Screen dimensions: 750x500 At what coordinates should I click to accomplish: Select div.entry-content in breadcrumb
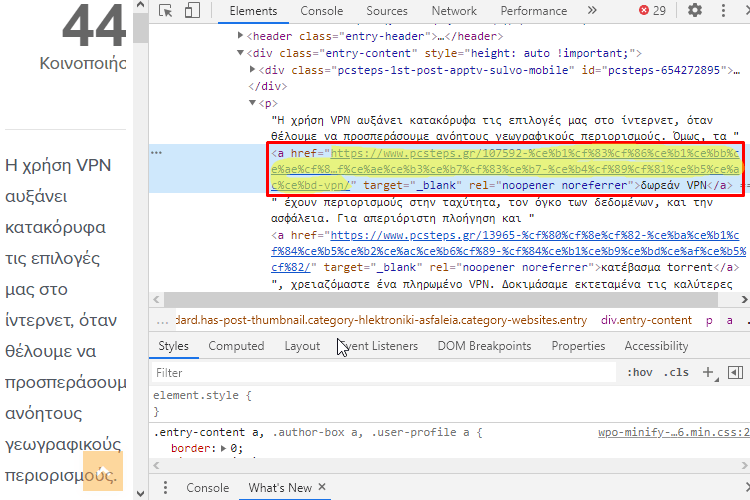[646, 320]
